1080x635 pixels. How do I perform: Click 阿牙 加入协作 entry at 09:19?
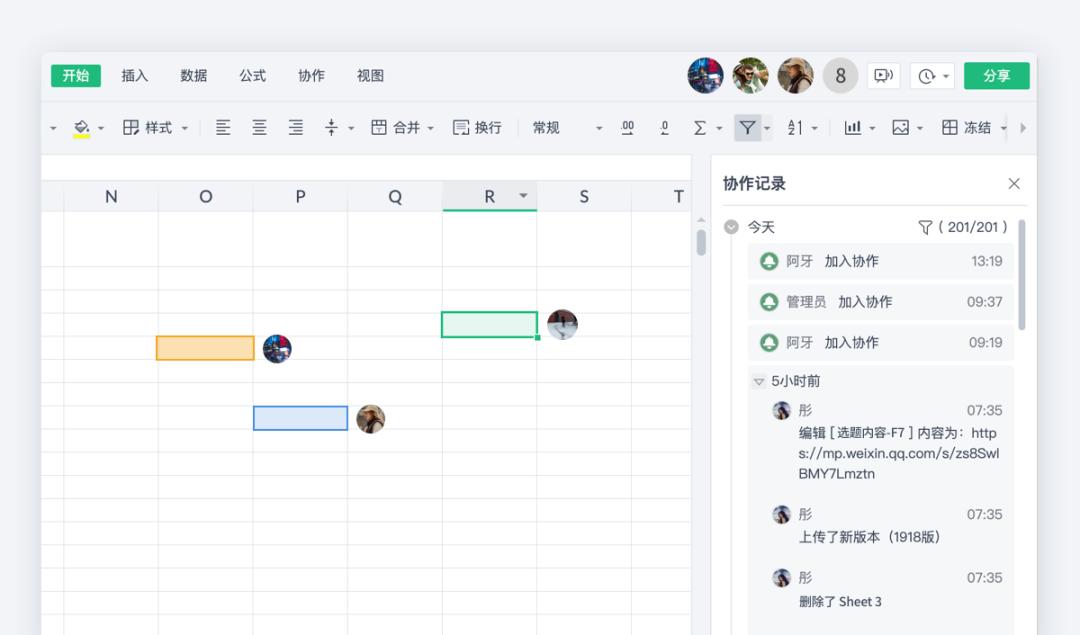880,342
